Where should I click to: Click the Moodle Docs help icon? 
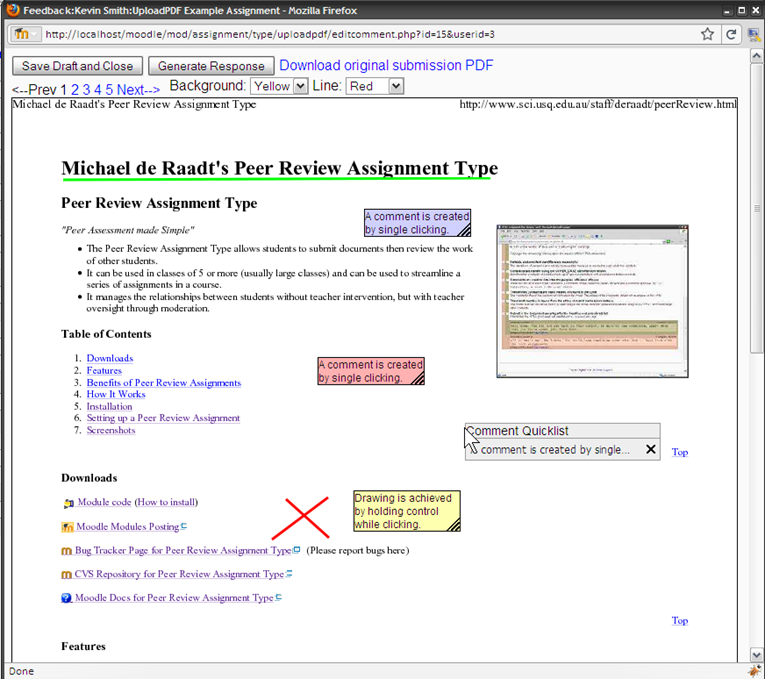point(67,599)
